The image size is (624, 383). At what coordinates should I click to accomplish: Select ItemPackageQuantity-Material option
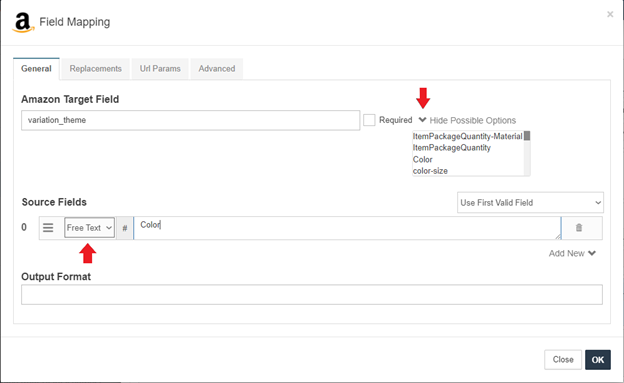(x=467, y=136)
